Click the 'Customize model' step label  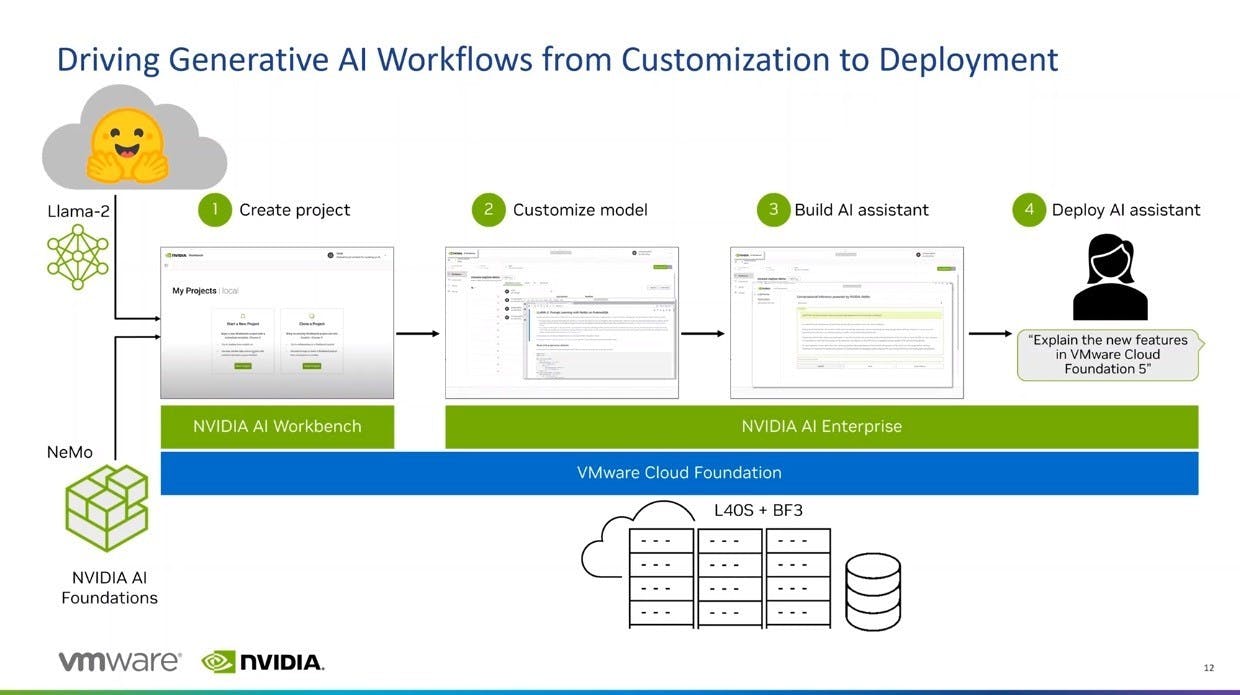click(x=580, y=210)
